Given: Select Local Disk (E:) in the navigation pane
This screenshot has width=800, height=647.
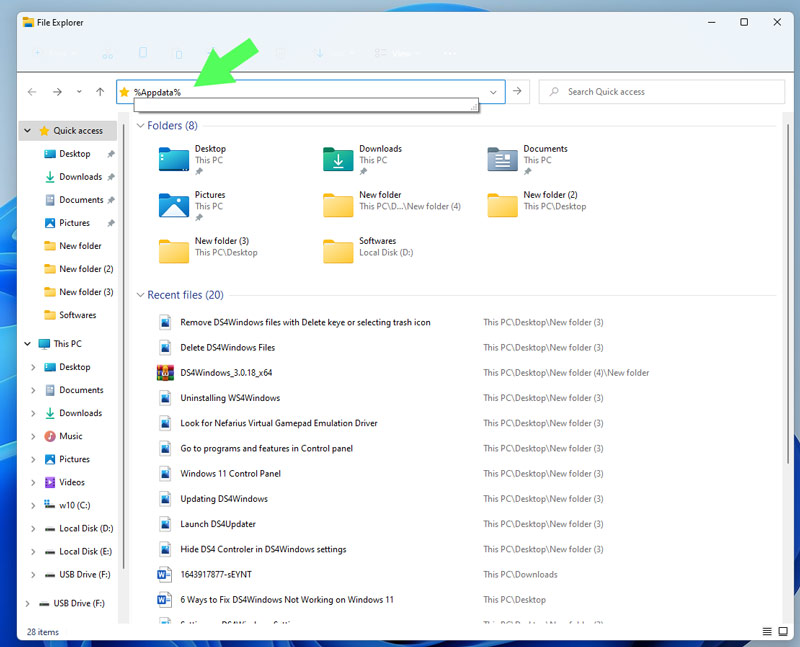Looking at the screenshot, I should point(85,552).
